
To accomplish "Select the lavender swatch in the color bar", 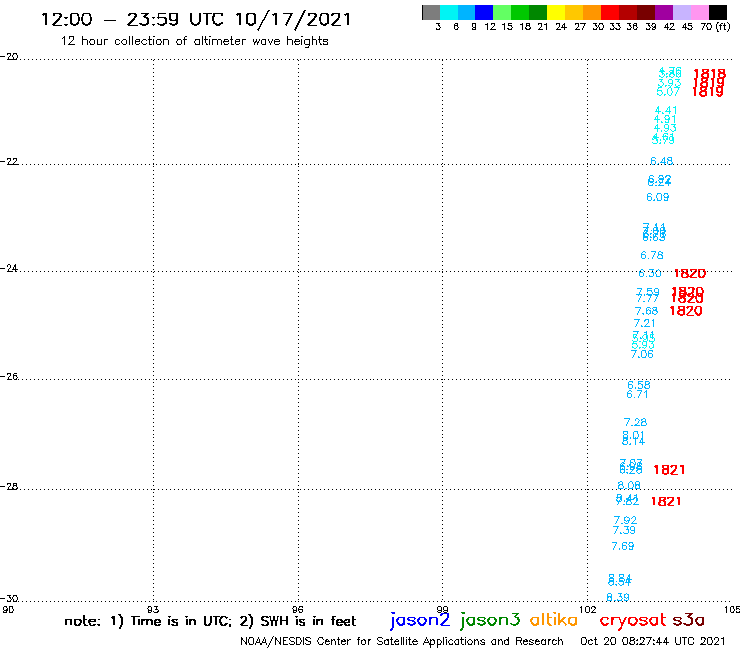I will [681, 12].
